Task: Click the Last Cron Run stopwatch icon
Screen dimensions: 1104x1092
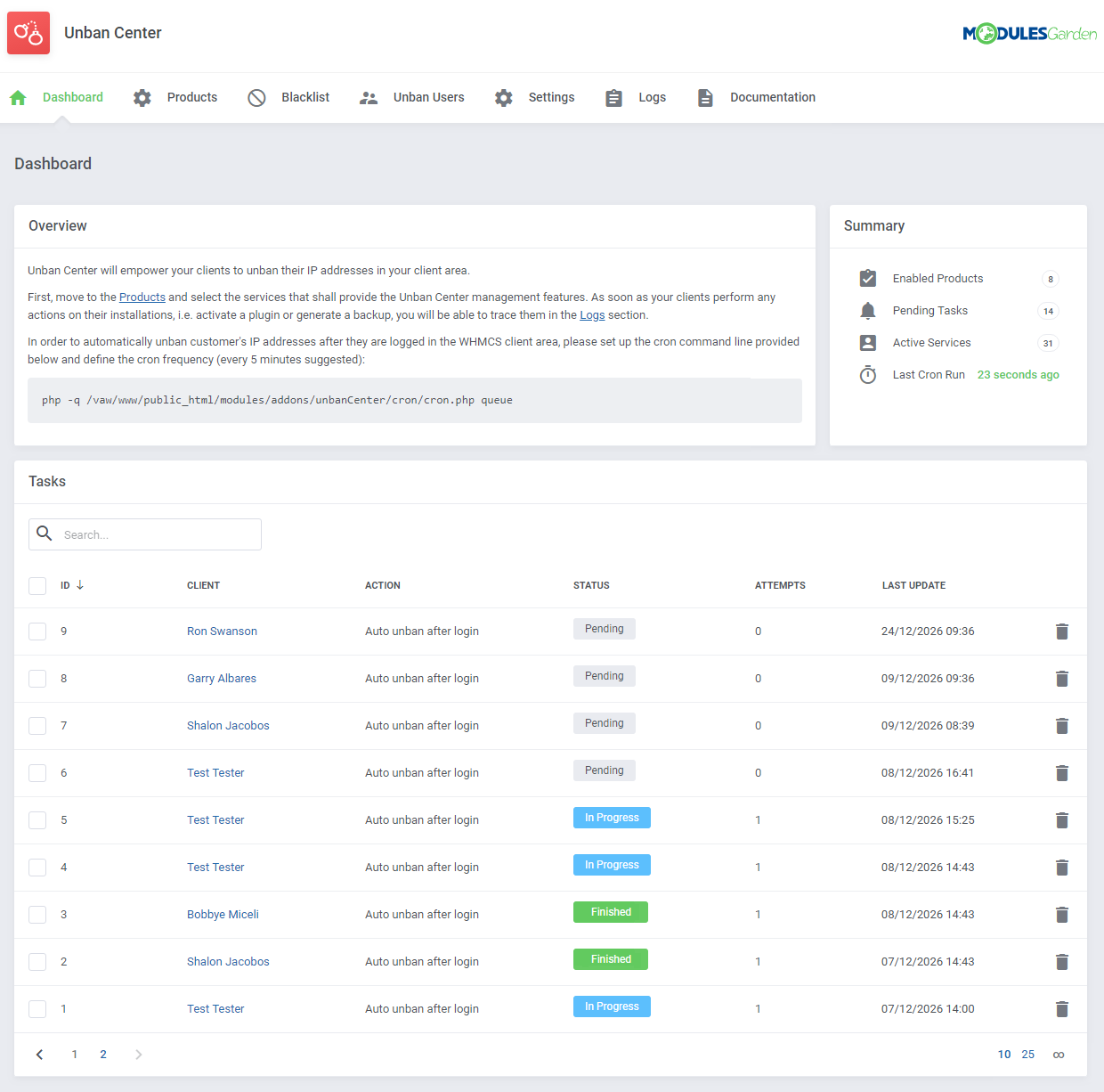Action: tap(867, 374)
